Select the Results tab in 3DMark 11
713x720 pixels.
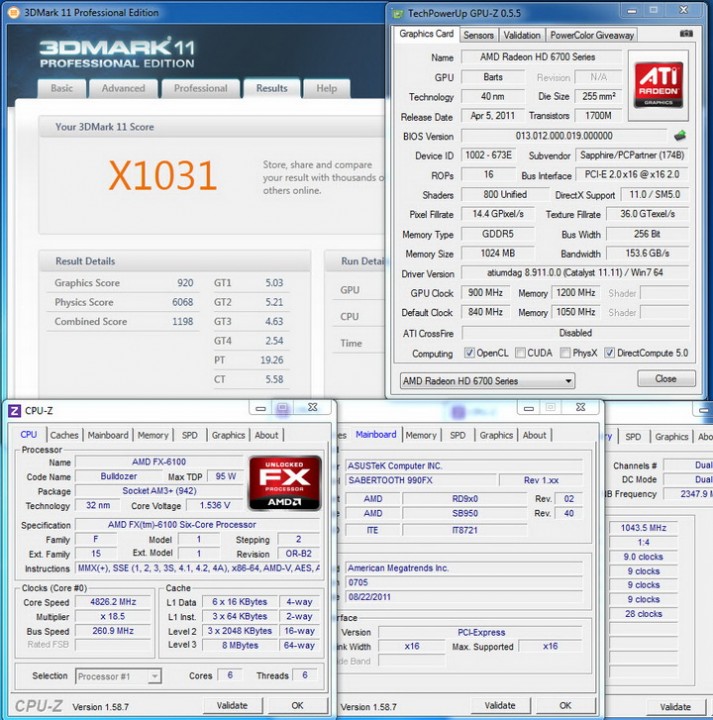(x=272, y=88)
